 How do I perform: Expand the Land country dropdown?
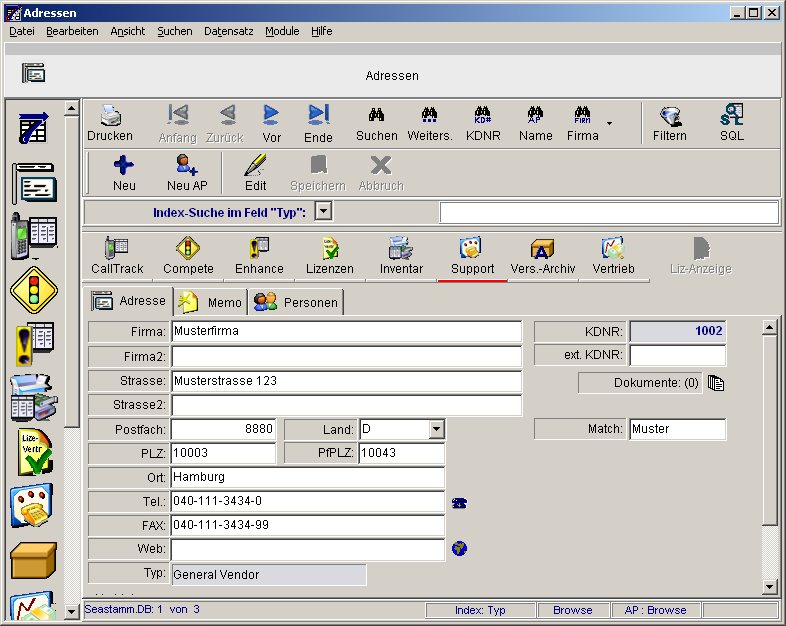point(436,429)
